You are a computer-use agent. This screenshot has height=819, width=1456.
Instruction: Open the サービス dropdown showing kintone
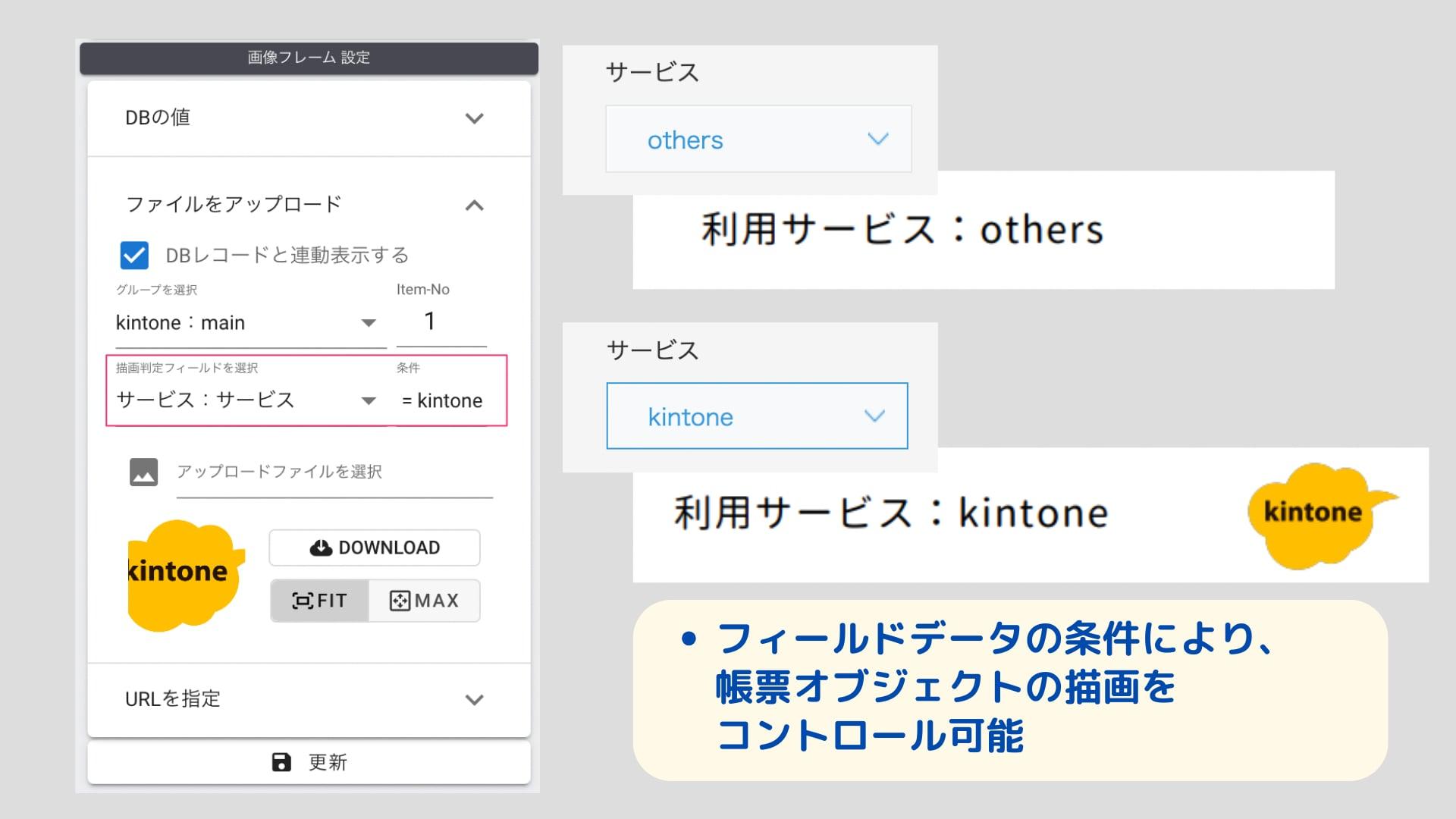point(757,416)
